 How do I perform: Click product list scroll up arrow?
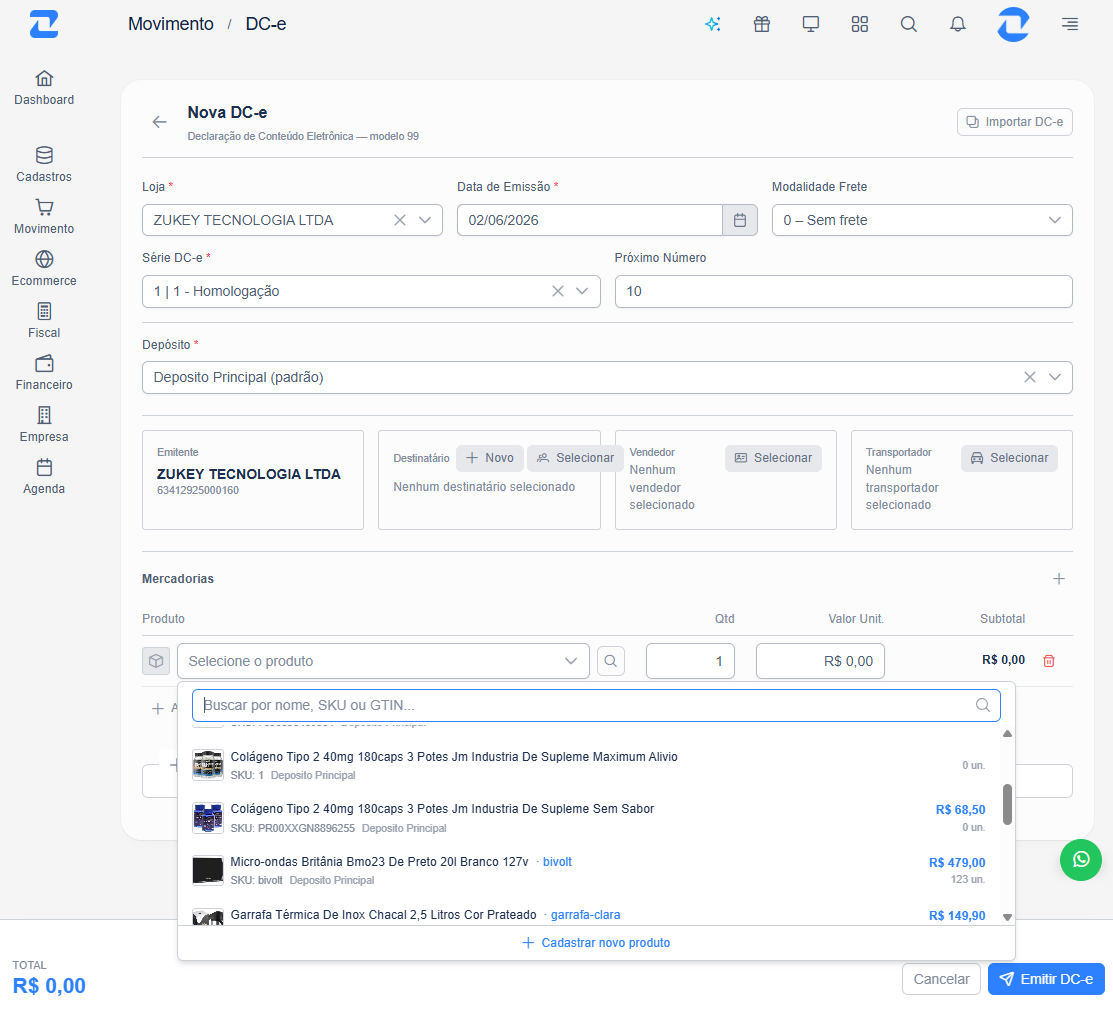[1007, 733]
